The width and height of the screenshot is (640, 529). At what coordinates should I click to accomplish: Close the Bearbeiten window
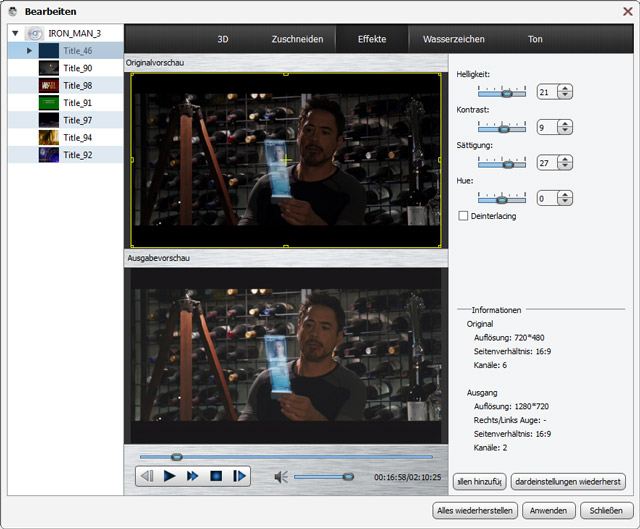[628, 11]
